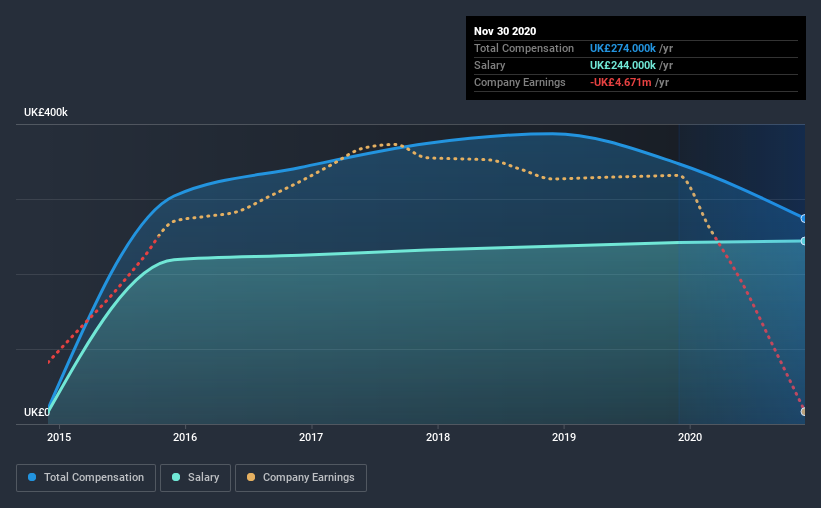
Task: Click the UK£400k y-axis label
Action: 46,113
